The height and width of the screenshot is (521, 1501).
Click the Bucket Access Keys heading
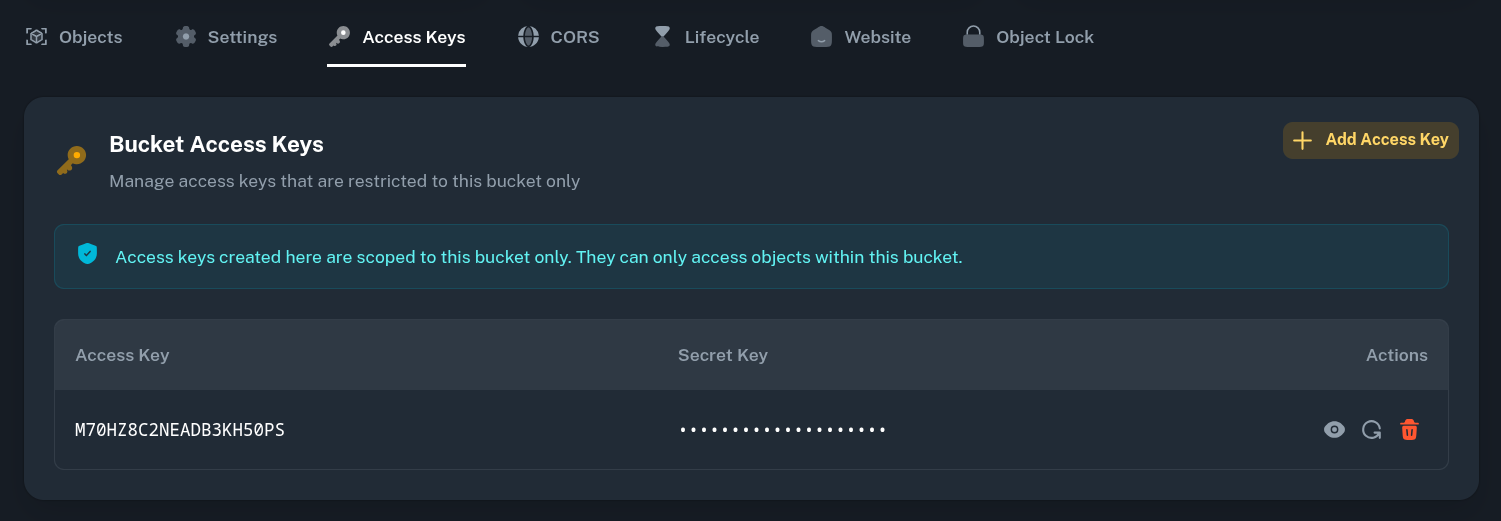[x=216, y=144]
